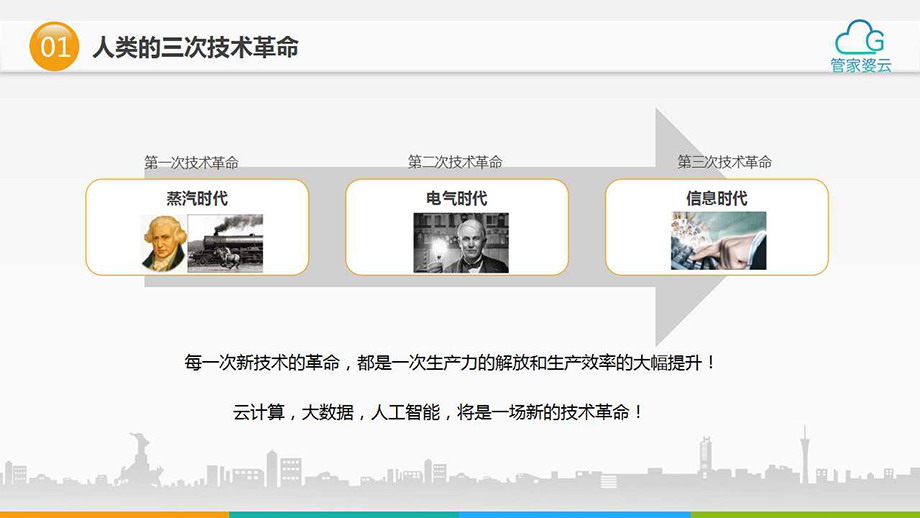The image size is (920, 518).
Task: Select the sentence starting with 每一次新技术的革命
Action: click(x=450, y=363)
